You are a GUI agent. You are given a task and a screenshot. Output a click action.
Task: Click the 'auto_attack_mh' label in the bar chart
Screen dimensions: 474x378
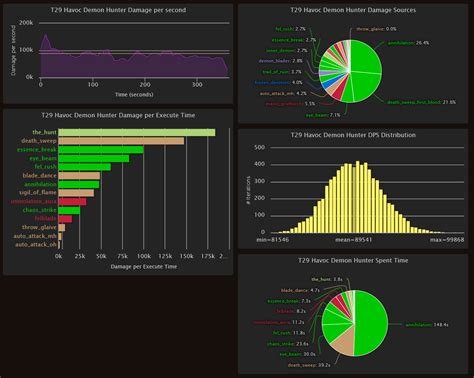(35, 236)
